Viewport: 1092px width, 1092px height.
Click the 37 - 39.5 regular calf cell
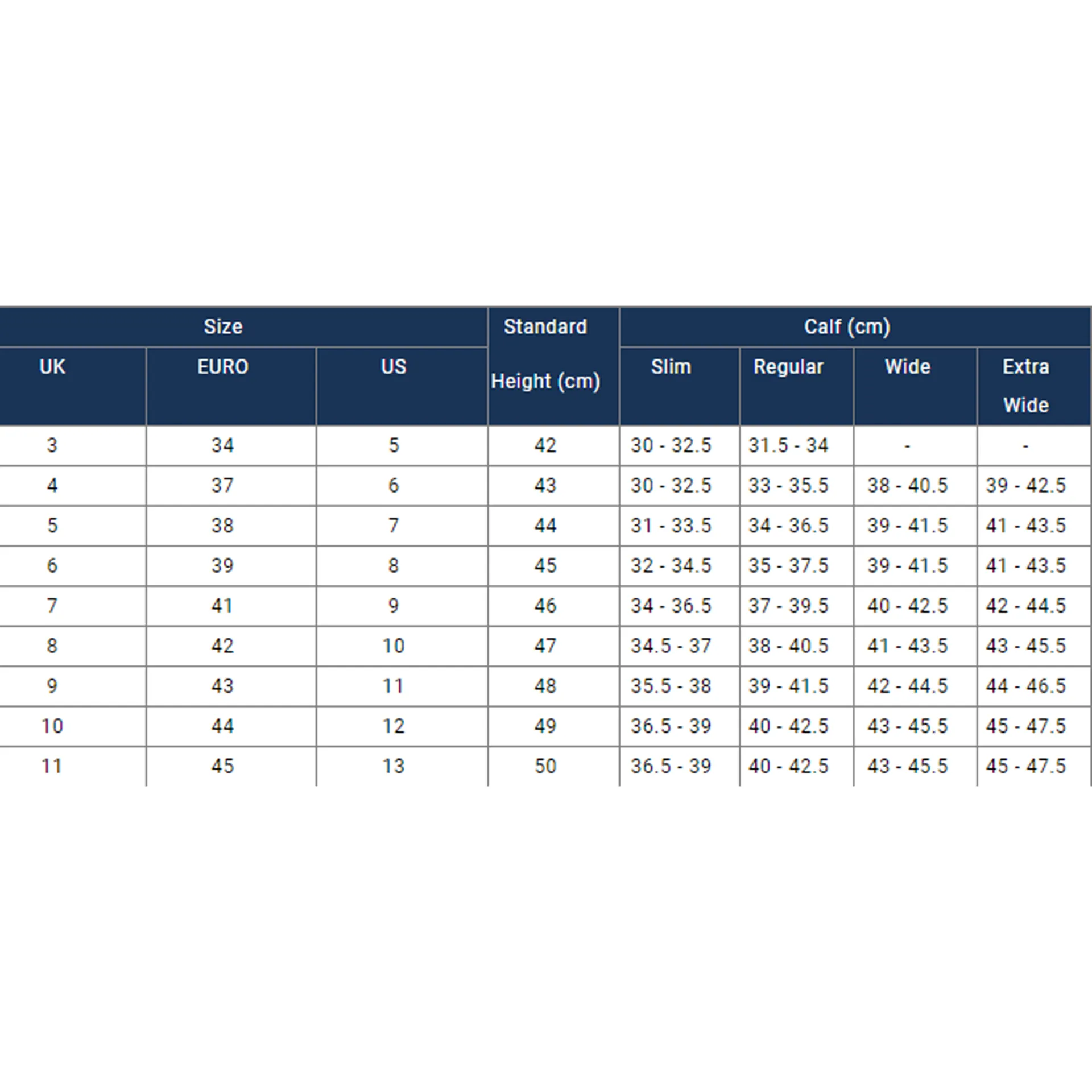pyautogui.click(x=788, y=606)
